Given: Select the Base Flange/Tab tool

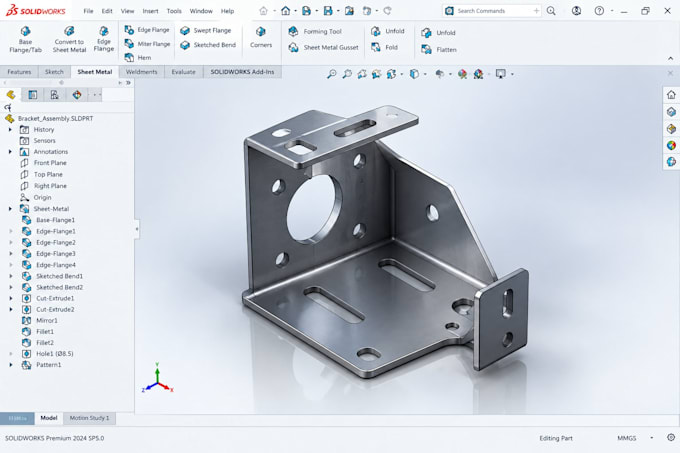Looking at the screenshot, I should 25,39.
